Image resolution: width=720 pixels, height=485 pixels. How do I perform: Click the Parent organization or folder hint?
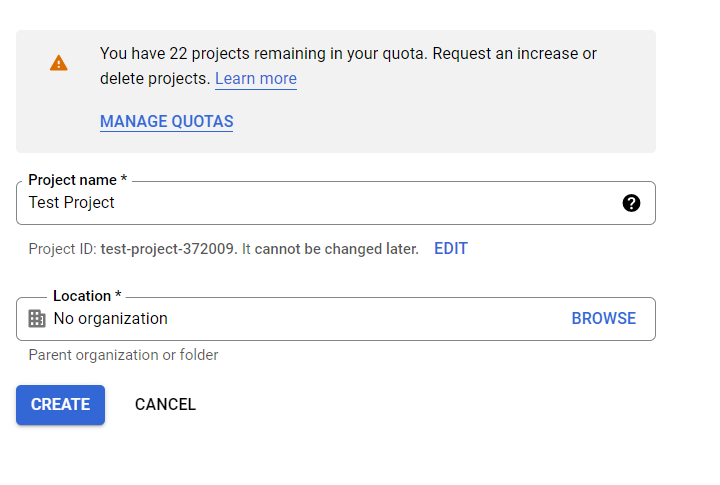123,355
